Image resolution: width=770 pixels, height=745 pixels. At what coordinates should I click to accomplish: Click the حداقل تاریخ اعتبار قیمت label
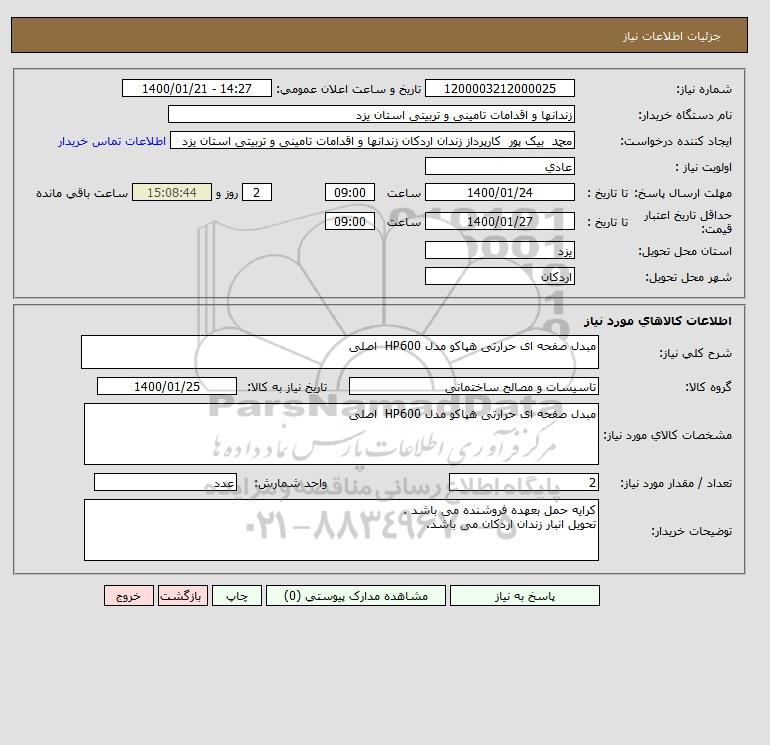click(x=688, y=222)
